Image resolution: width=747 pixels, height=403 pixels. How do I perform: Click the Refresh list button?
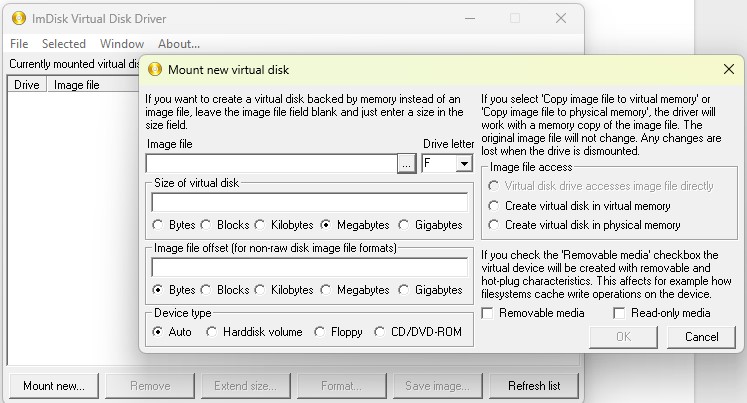coord(533,386)
